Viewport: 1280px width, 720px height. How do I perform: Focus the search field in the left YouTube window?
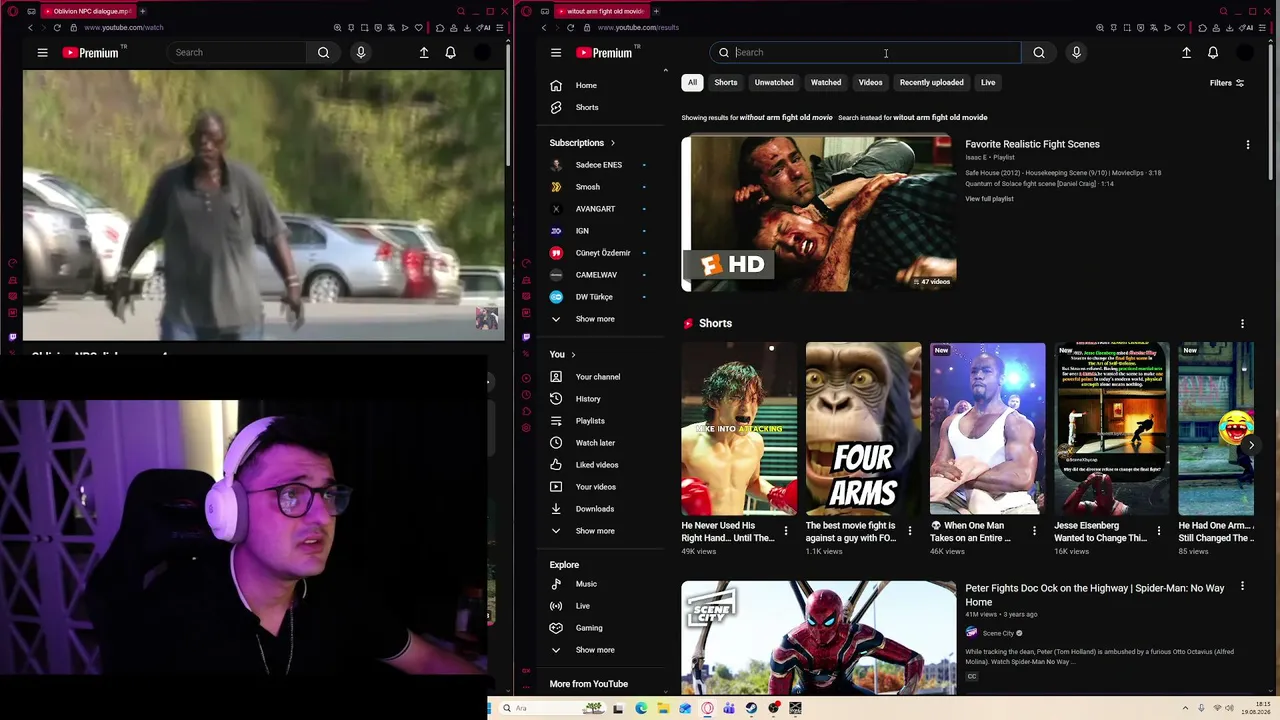point(236,52)
